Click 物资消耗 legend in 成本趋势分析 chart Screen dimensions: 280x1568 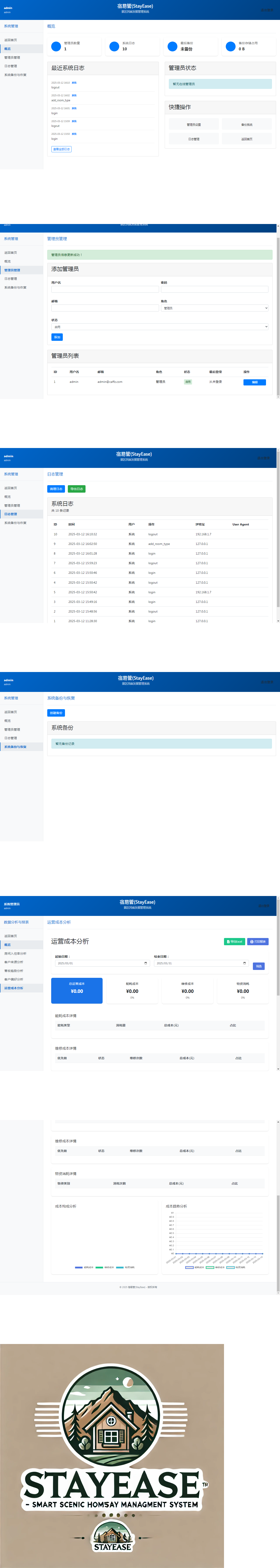[x=236, y=1267]
